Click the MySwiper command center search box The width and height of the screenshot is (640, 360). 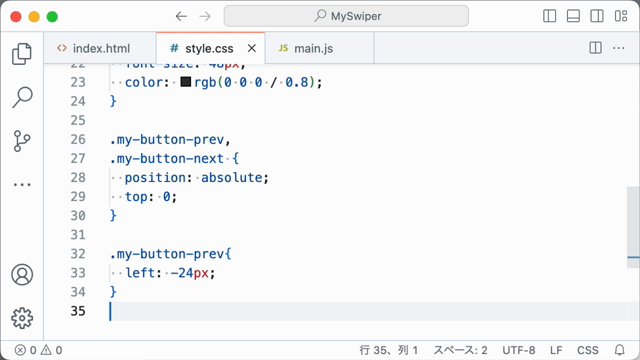(x=346, y=16)
